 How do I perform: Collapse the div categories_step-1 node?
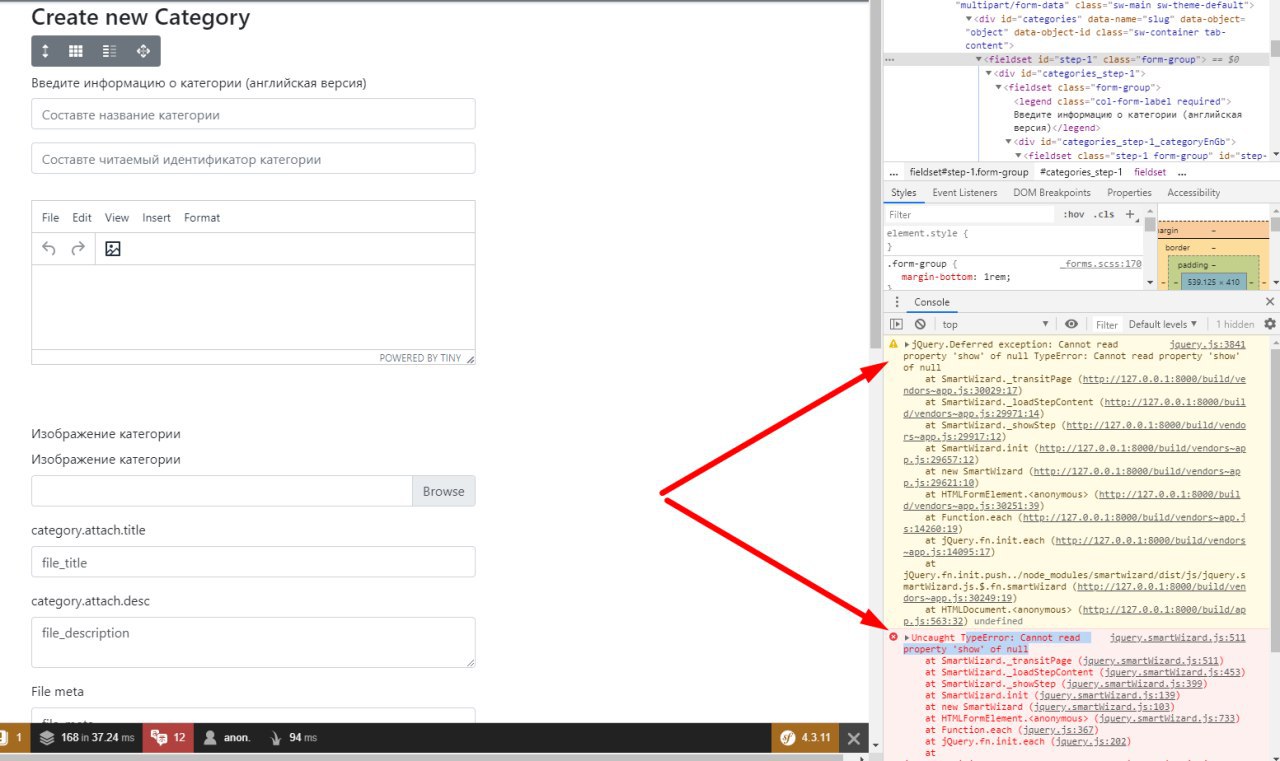click(x=989, y=73)
